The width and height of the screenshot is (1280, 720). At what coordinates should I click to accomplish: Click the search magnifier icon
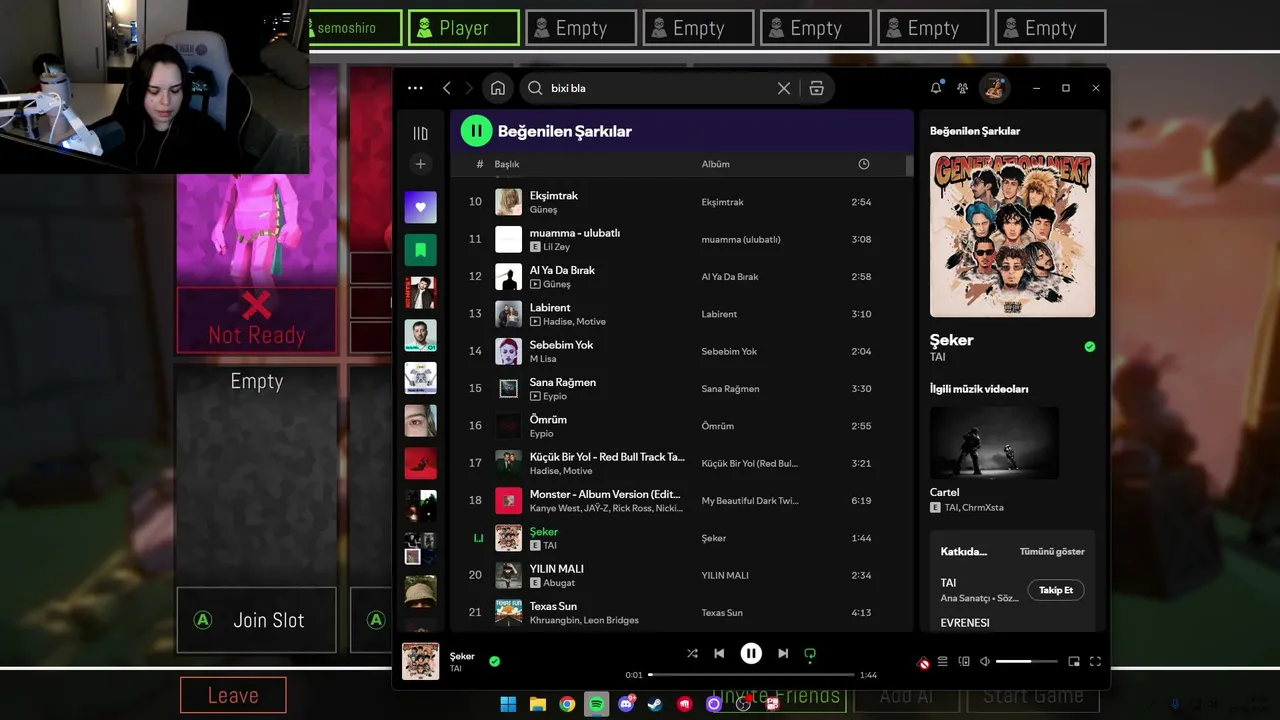pos(535,88)
